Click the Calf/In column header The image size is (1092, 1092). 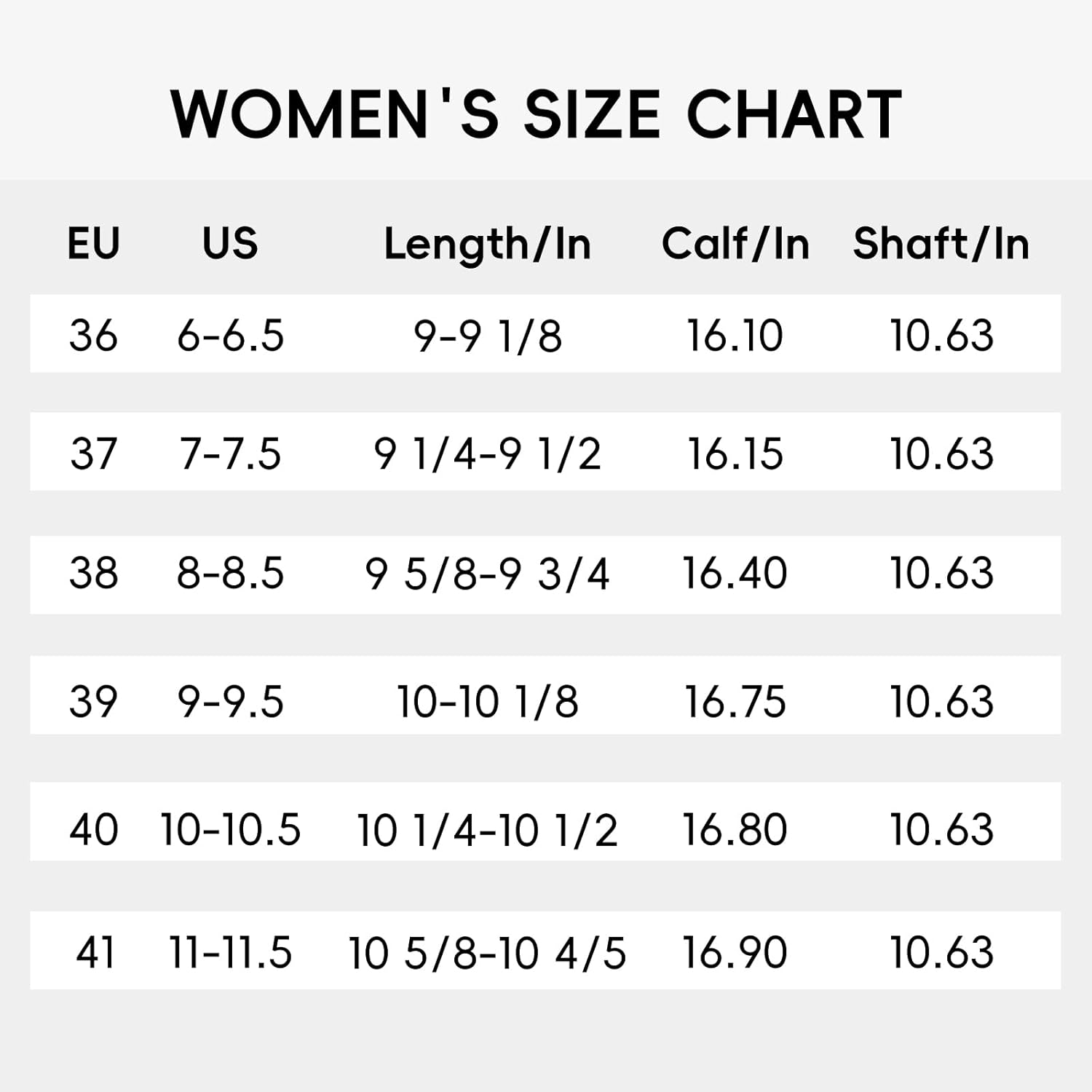735,243
